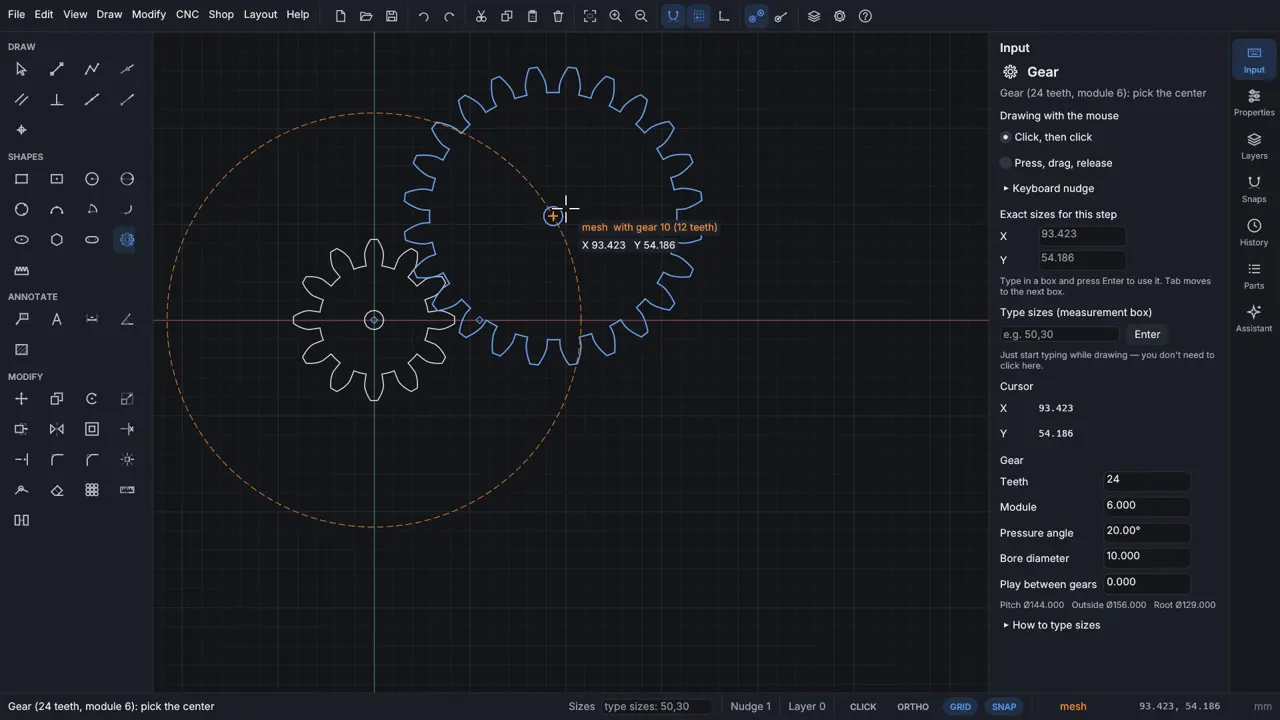This screenshot has width=1280, height=720.
Task: Choose the Ellipse shape tool
Action: point(21,239)
